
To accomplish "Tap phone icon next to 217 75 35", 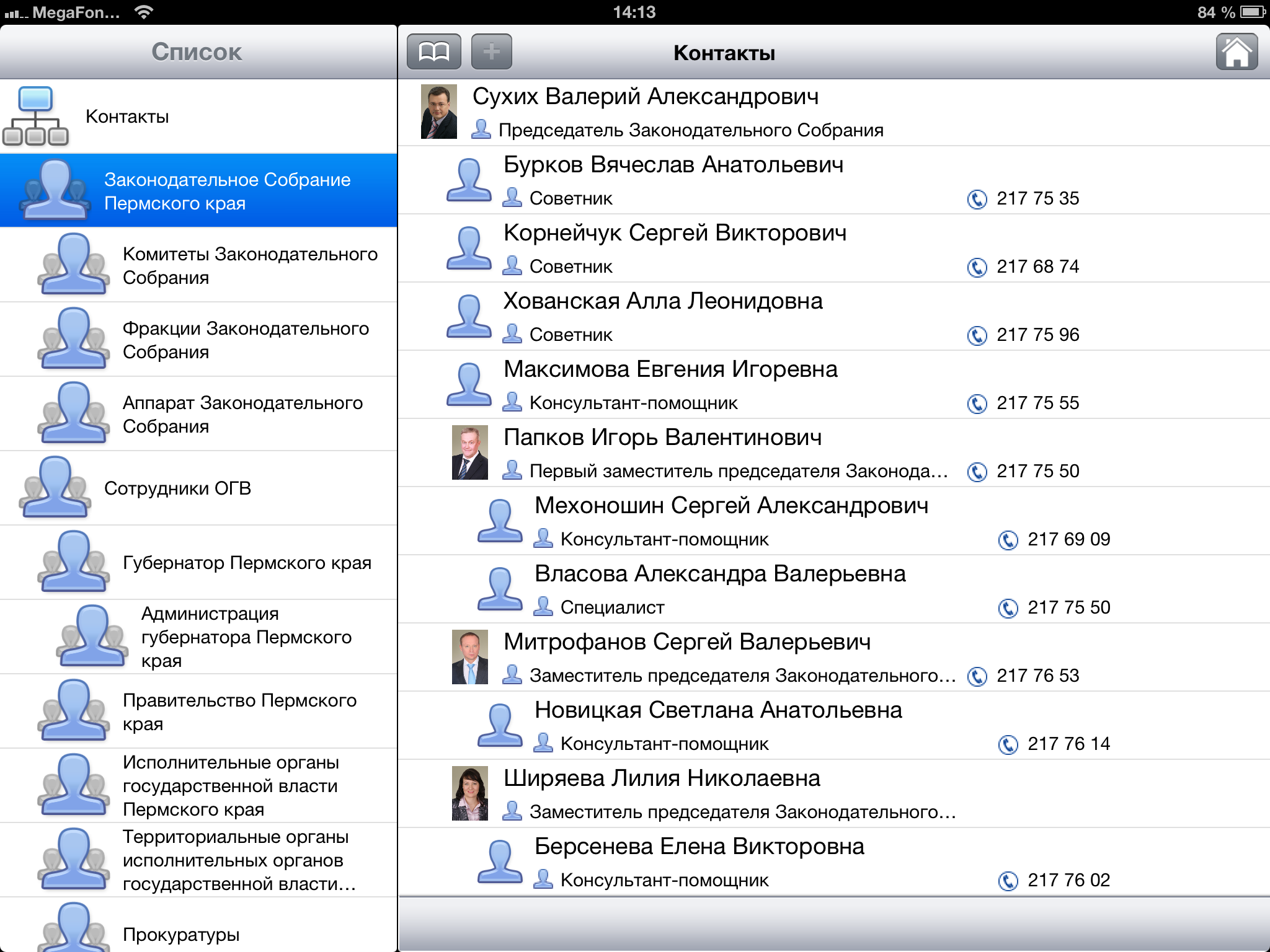I will 977,199.
